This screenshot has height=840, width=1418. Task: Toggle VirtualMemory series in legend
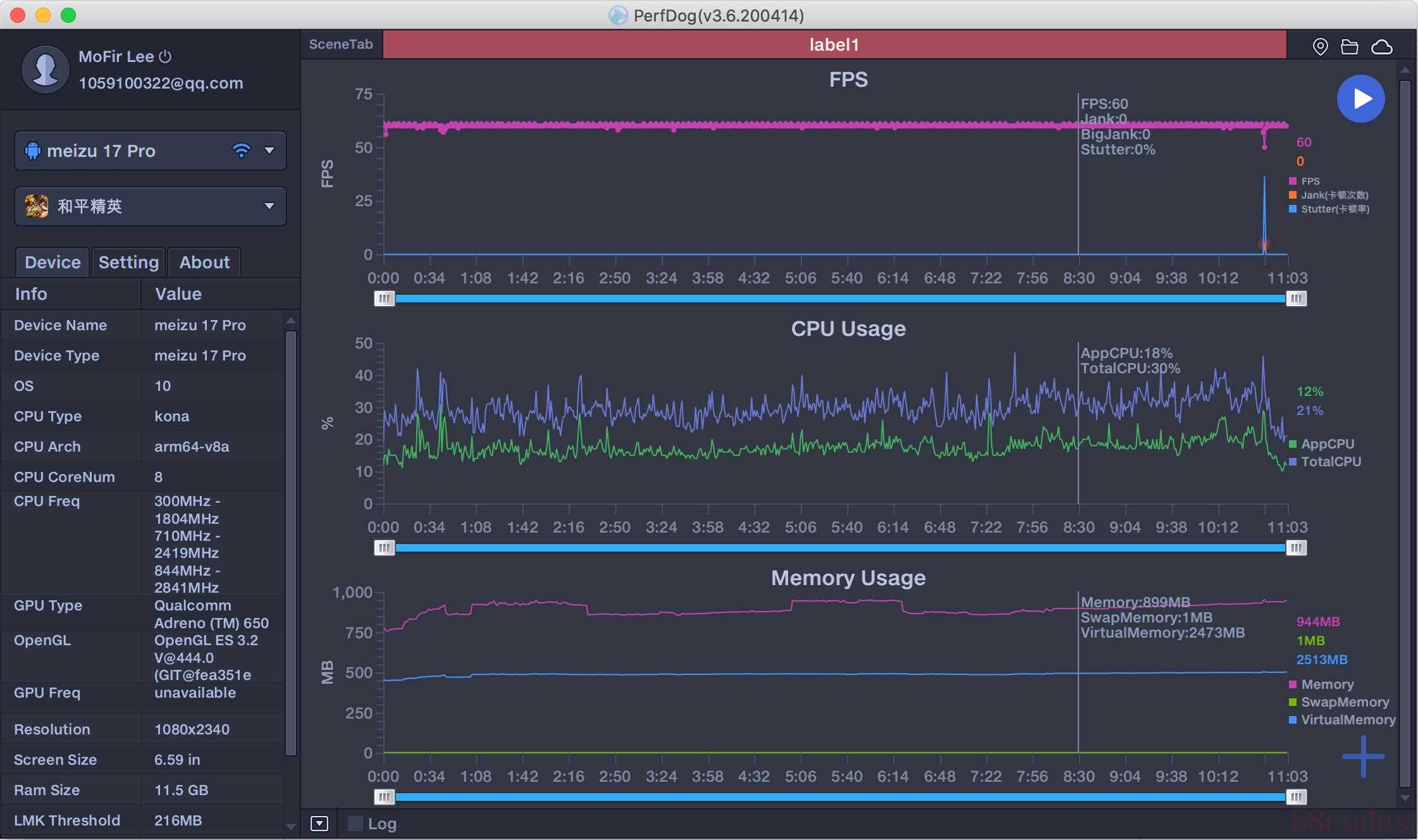[1342, 720]
